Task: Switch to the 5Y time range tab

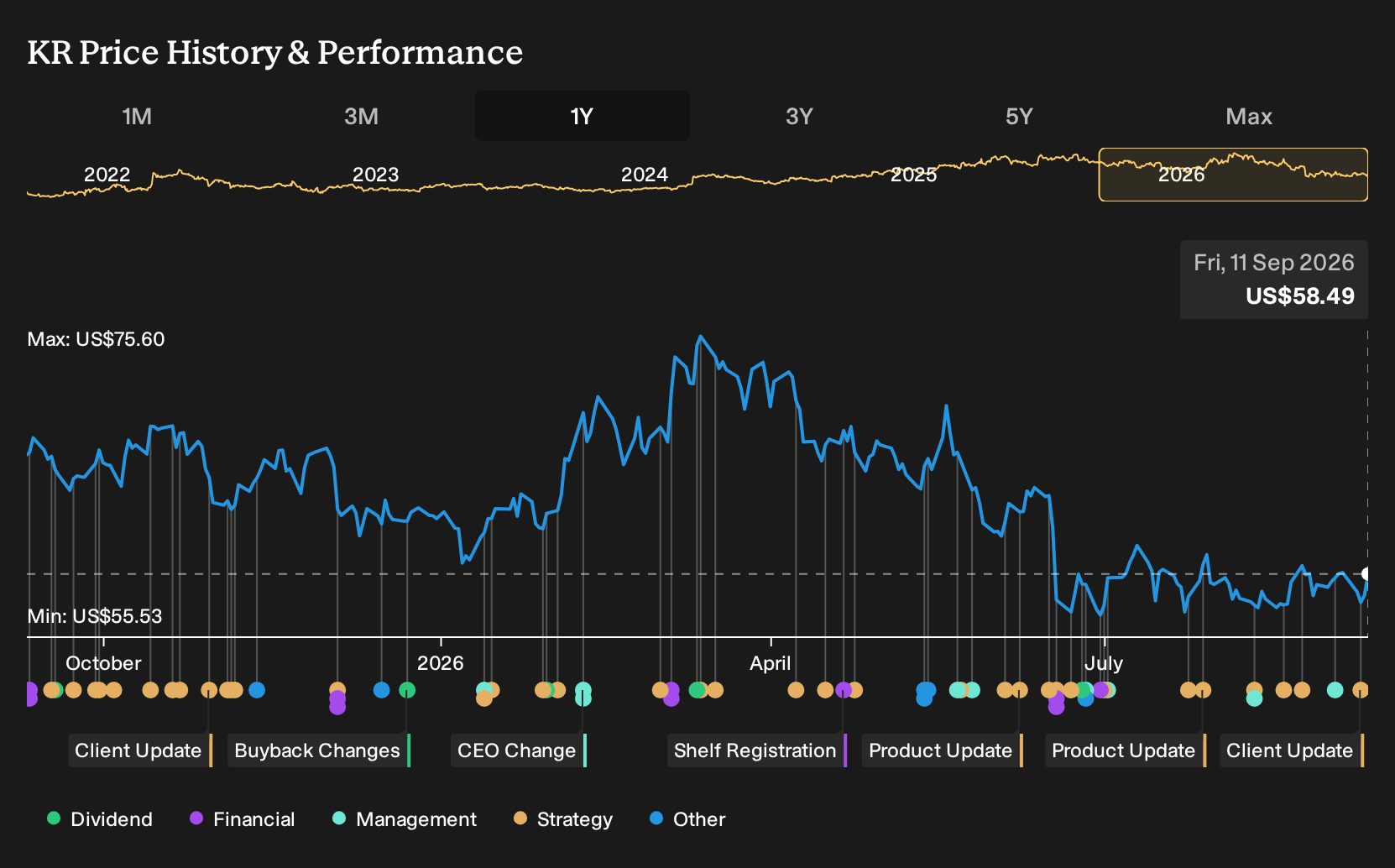Action: 1019,117
